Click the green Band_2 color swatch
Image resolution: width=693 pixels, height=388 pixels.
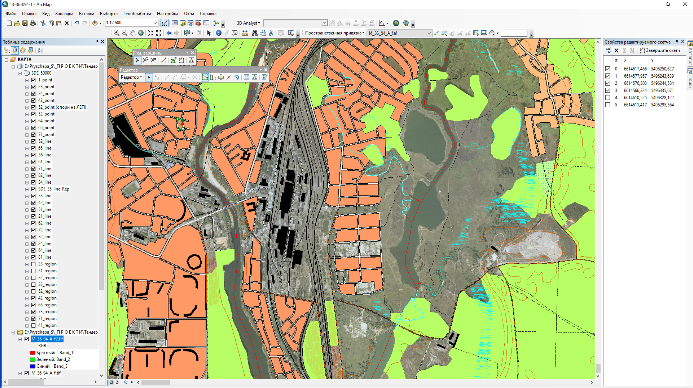[x=32, y=359]
